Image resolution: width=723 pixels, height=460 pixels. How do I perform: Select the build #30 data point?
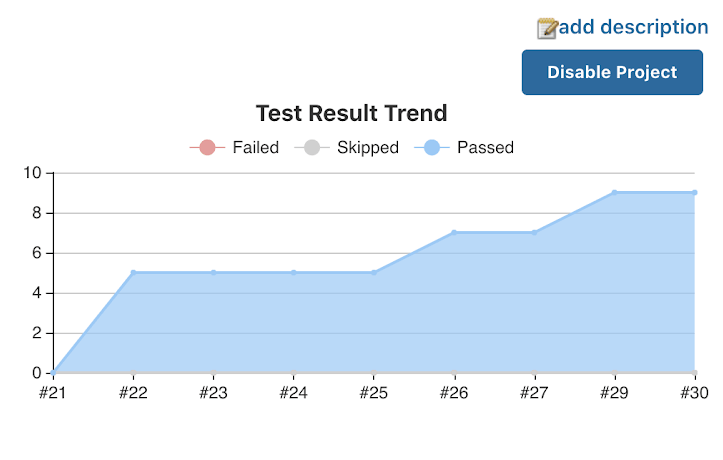pyautogui.click(x=694, y=192)
